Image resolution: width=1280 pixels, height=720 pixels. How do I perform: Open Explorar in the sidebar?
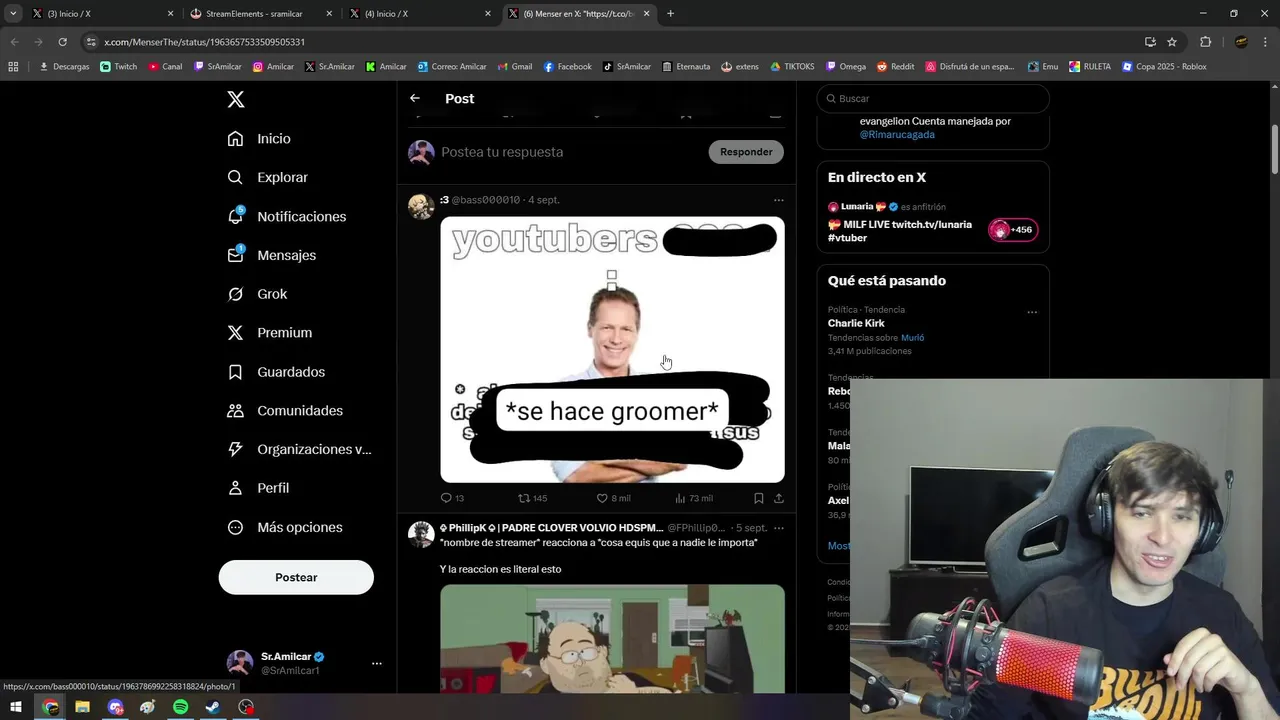coord(267,177)
